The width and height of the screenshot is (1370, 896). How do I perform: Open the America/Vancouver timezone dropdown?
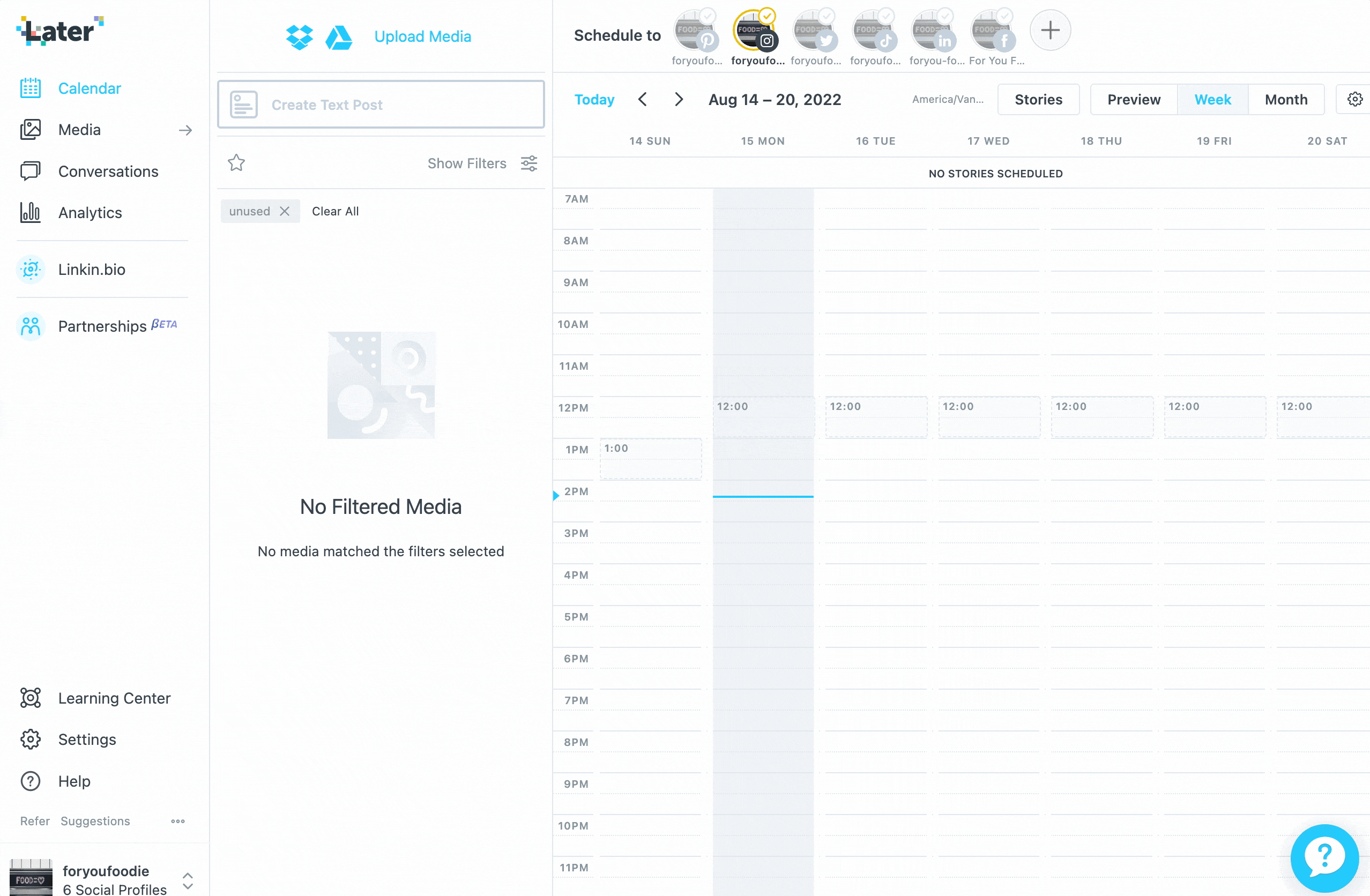click(x=945, y=99)
